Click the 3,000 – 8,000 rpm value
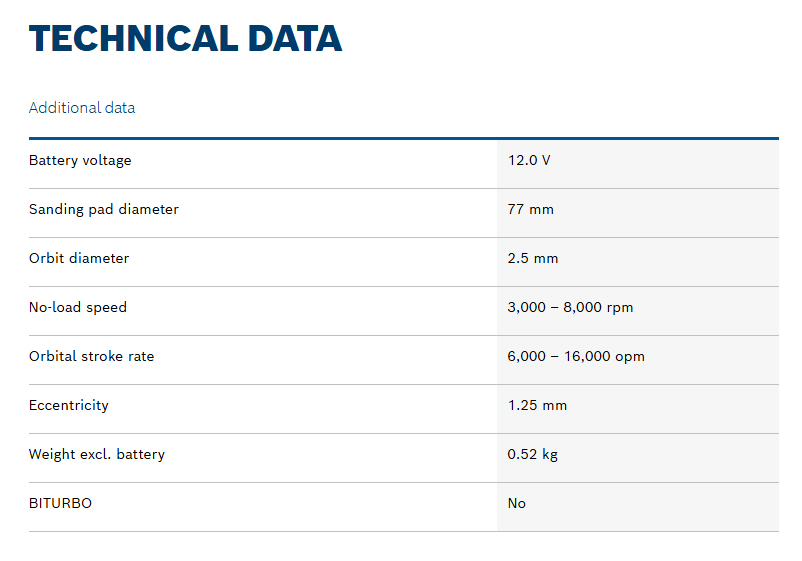This screenshot has width=802, height=561. 570,307
